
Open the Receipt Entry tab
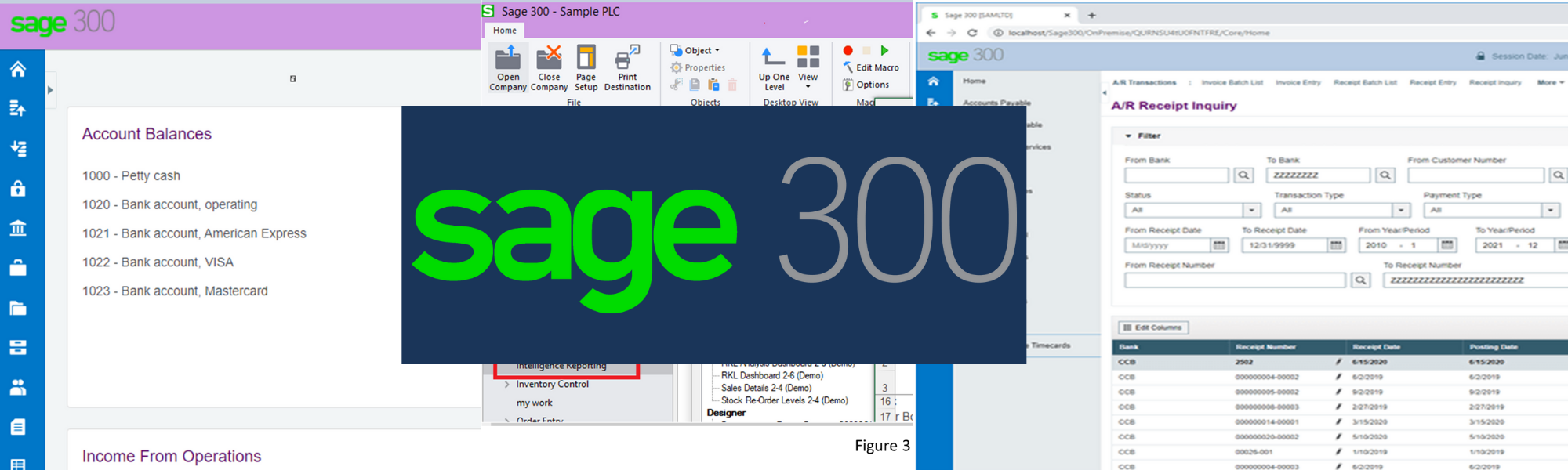coord(1432,82)
